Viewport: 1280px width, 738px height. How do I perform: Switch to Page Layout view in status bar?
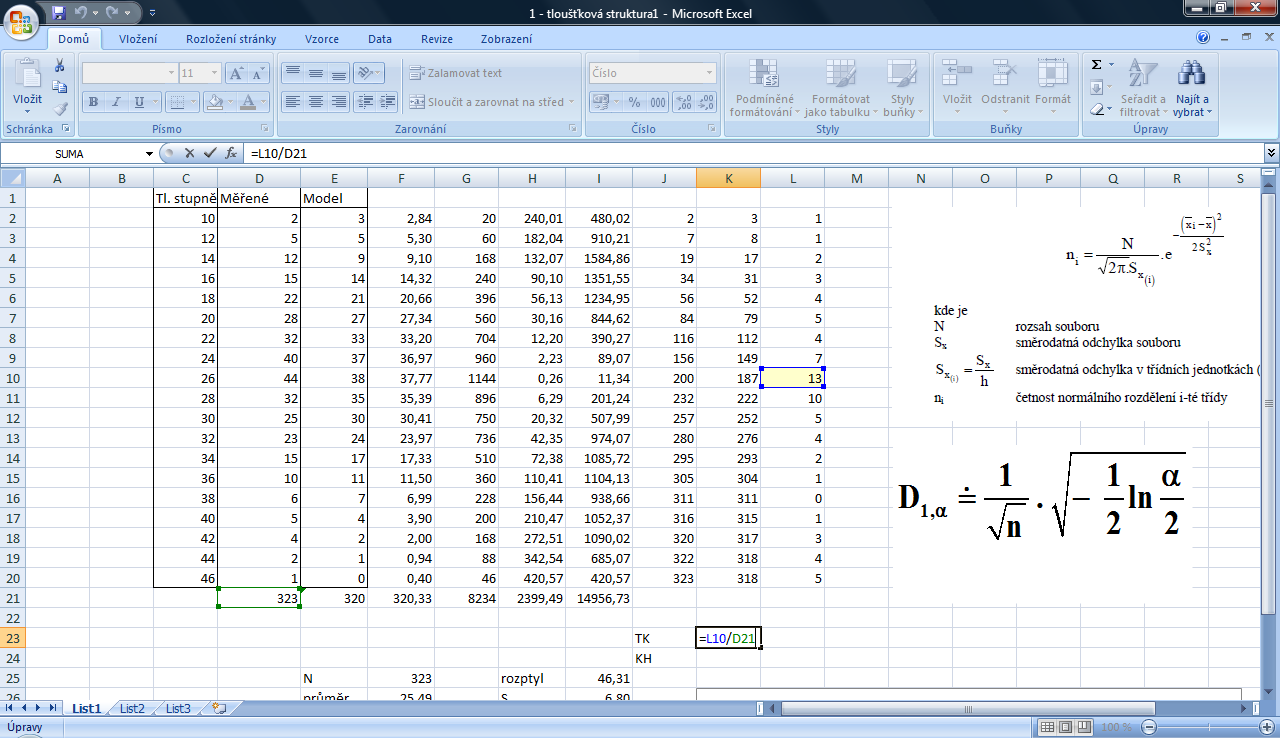tap(1067, 727)
